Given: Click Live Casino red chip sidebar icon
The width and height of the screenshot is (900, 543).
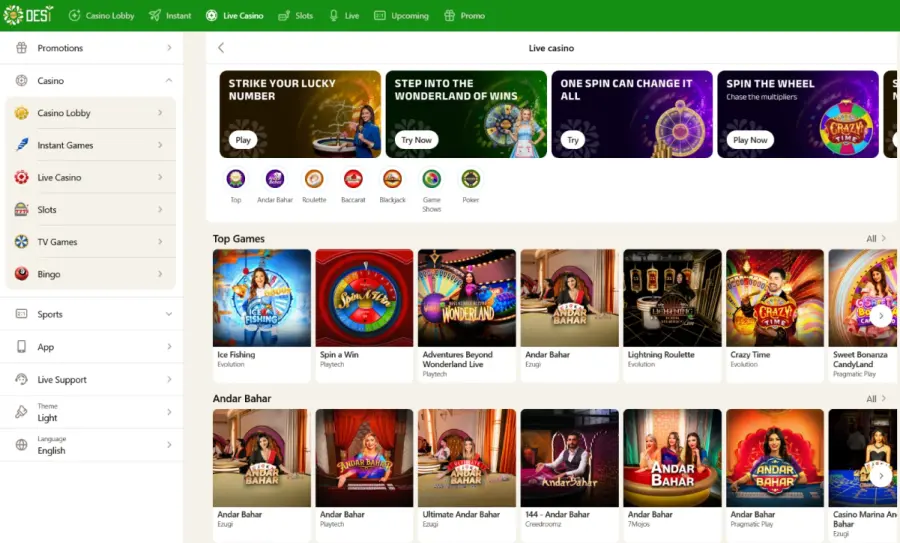Looking at the screenshot, I should [x=21, y=177].
